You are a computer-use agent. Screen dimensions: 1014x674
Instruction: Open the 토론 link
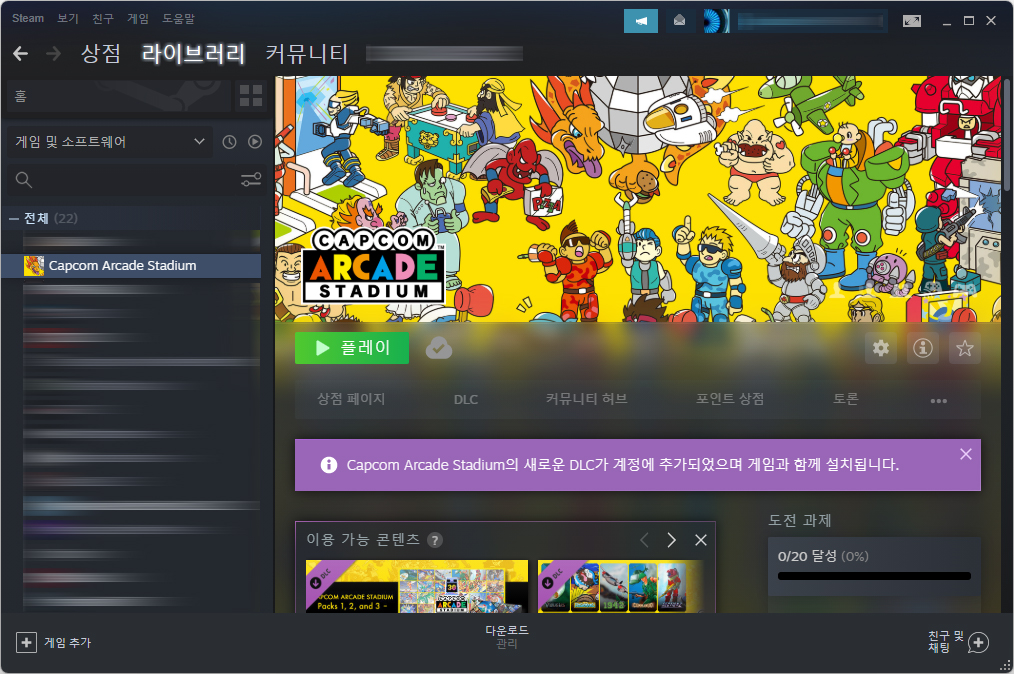[846, 399]
